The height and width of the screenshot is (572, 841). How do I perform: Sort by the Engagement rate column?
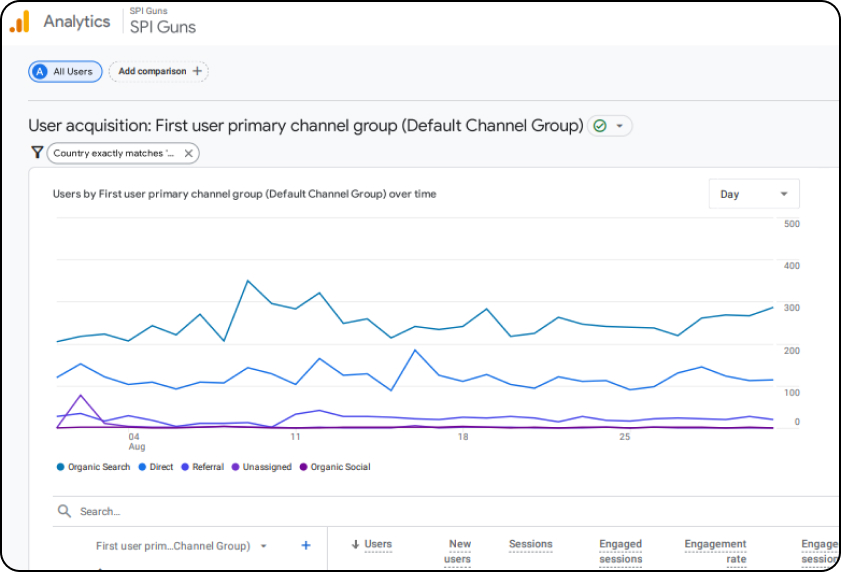715,551
